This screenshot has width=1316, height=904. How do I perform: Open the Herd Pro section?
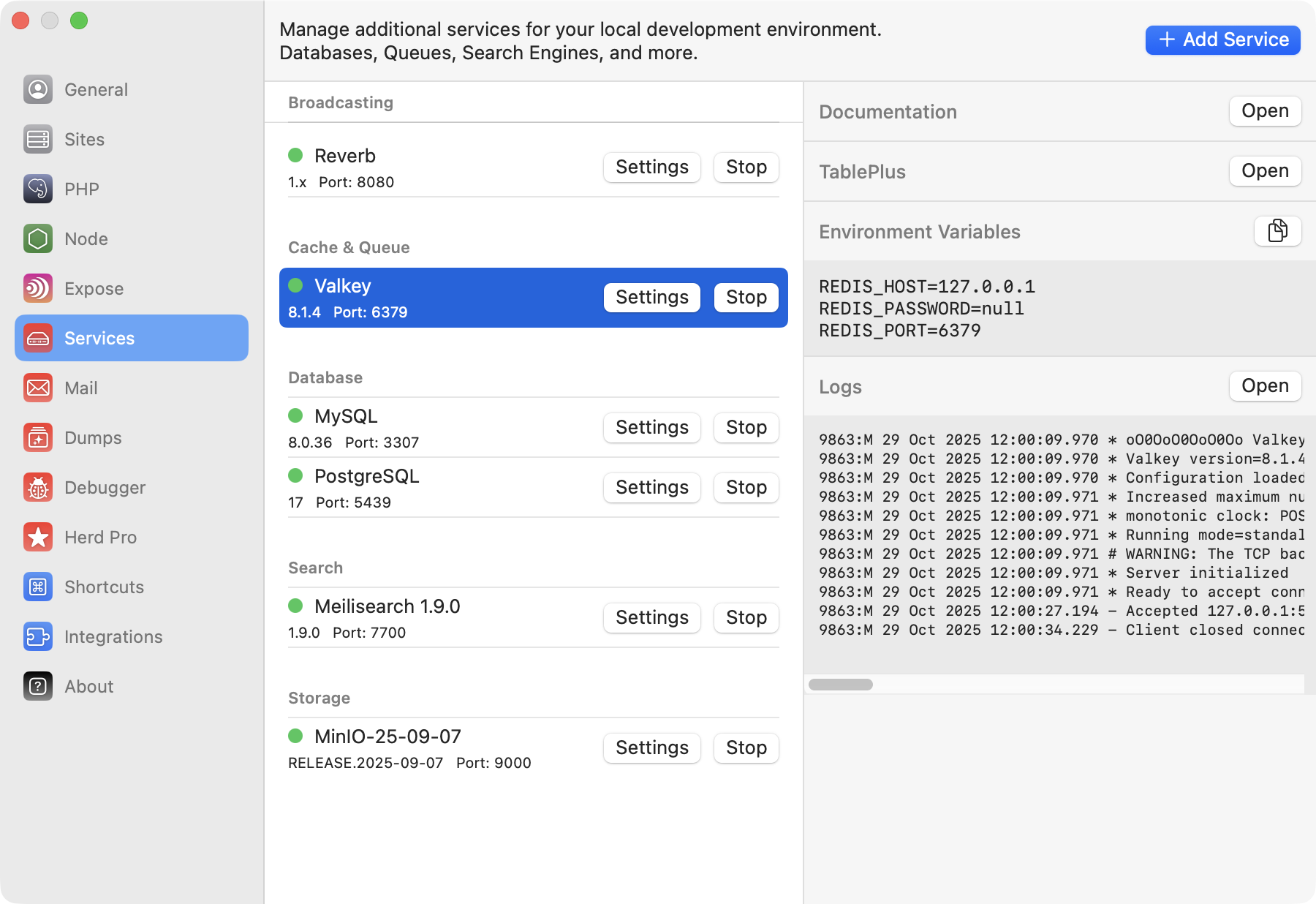pos(132,537)
